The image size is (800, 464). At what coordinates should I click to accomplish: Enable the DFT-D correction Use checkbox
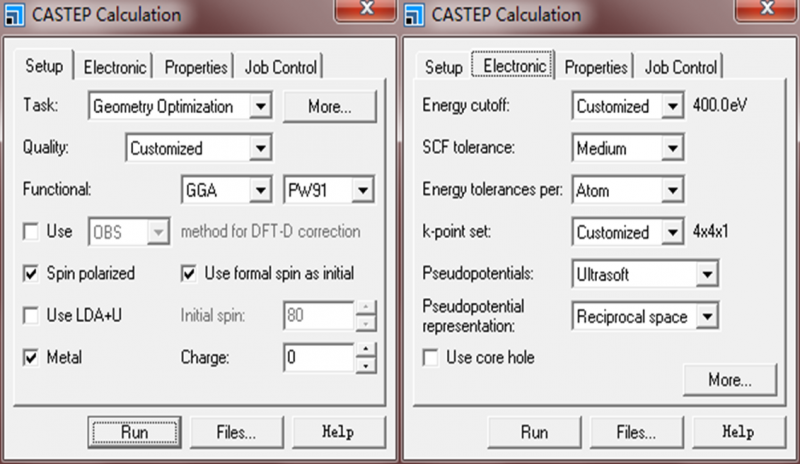pyautogui.click(x=31, y=232)
